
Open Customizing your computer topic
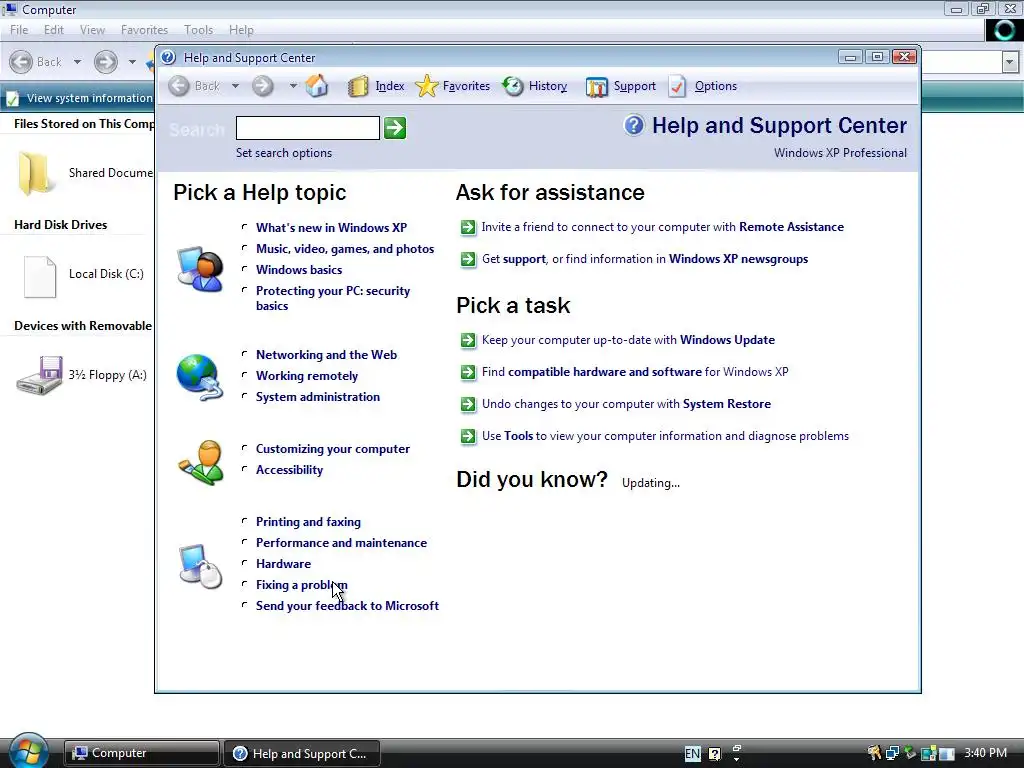(x=332, y=449)
